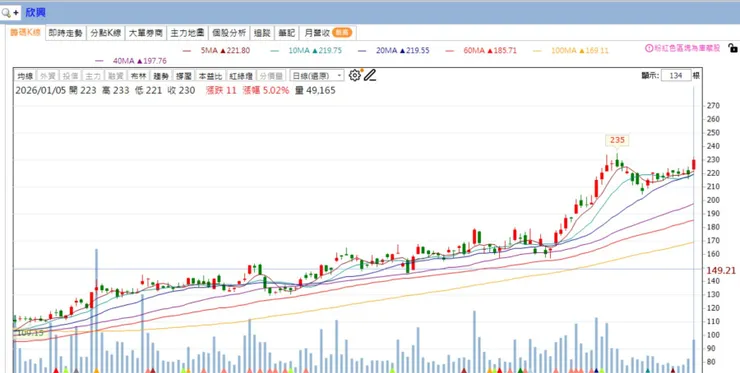Open the stock search magnifier icon
This screenshot has height=373, width=740.
pyautogui.click(x=6, y=13)
